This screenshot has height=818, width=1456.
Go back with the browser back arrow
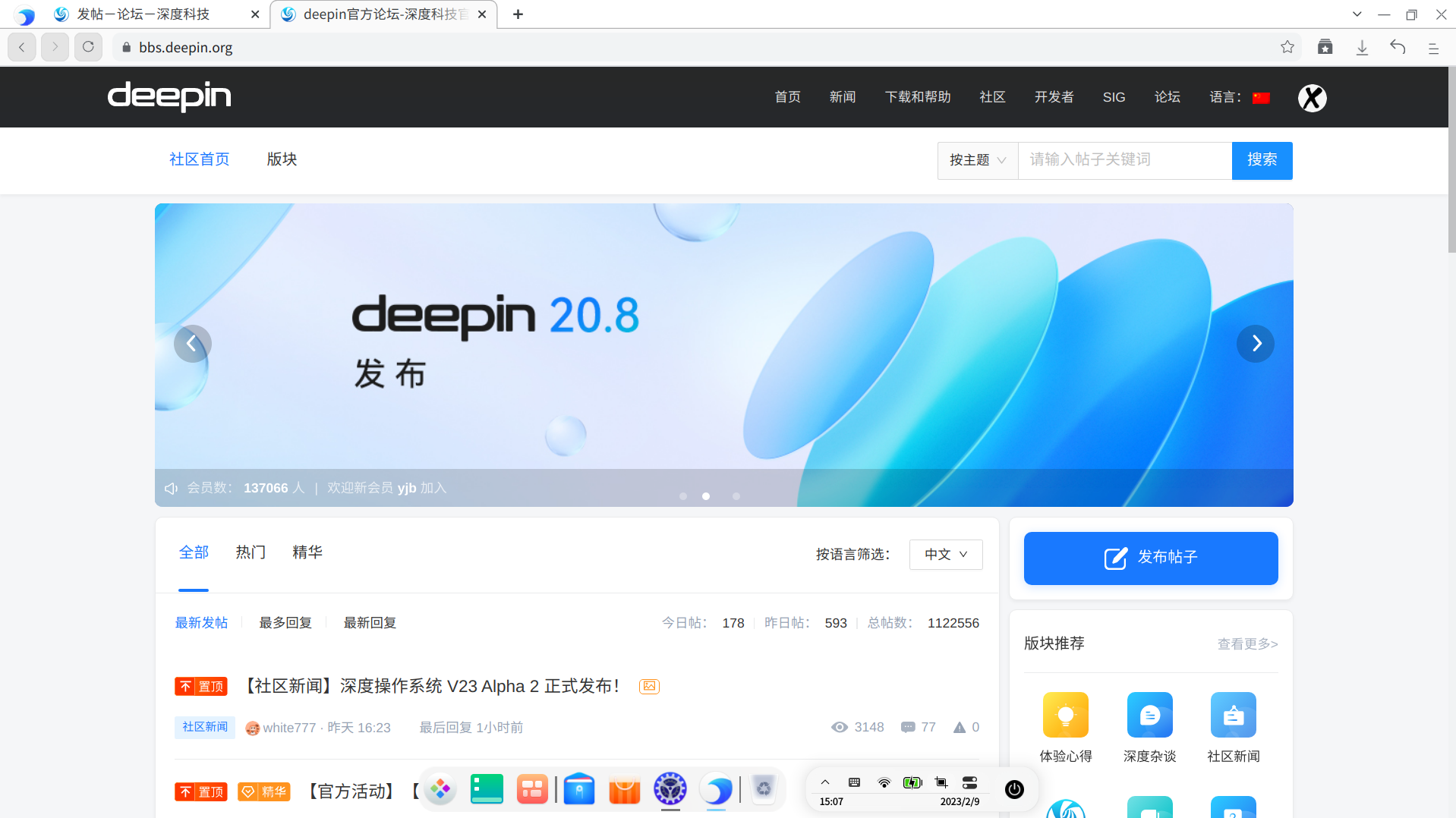point(22,47)
